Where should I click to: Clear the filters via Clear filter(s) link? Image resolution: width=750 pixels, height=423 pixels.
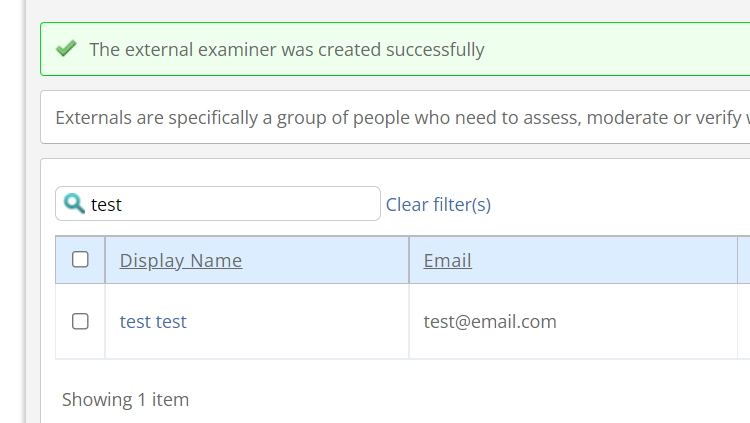click(x=438, y=205)
